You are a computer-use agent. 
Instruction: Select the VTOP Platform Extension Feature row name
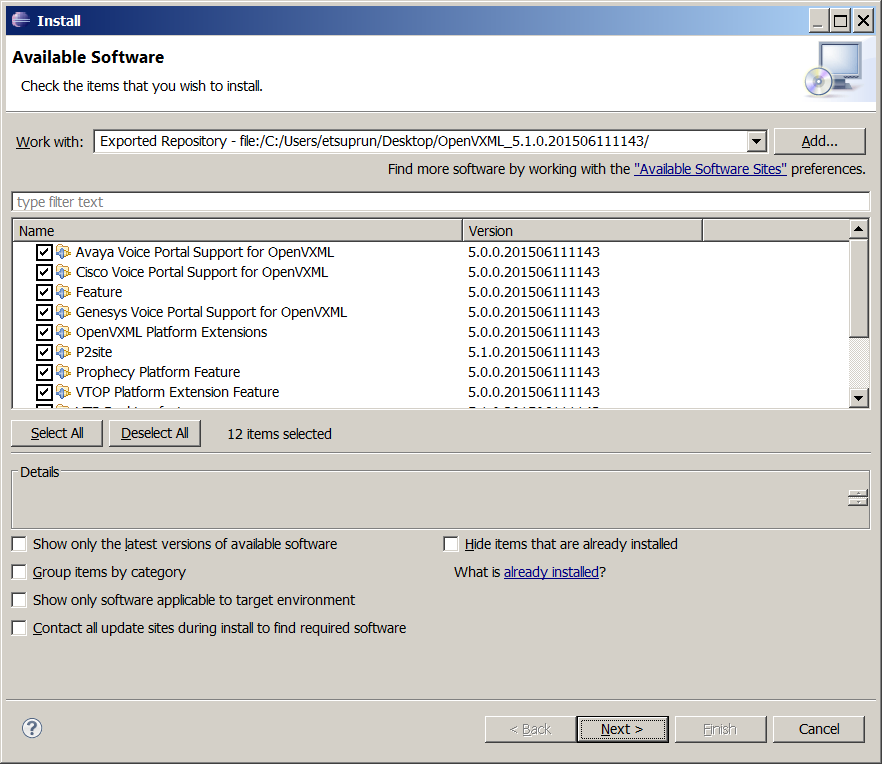point(177,392)
